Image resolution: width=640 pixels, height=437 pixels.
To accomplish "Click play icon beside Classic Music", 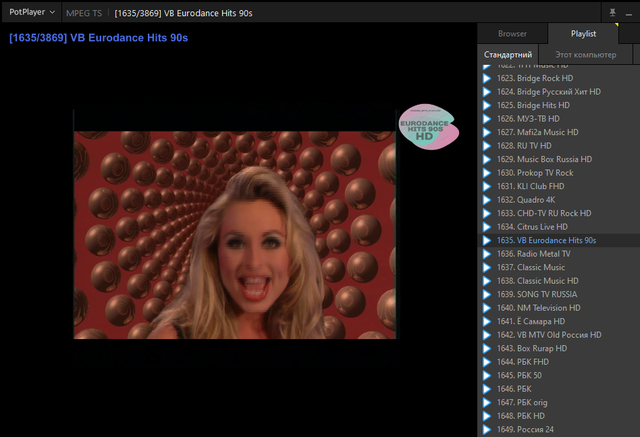I will click(x=487, y=267).
